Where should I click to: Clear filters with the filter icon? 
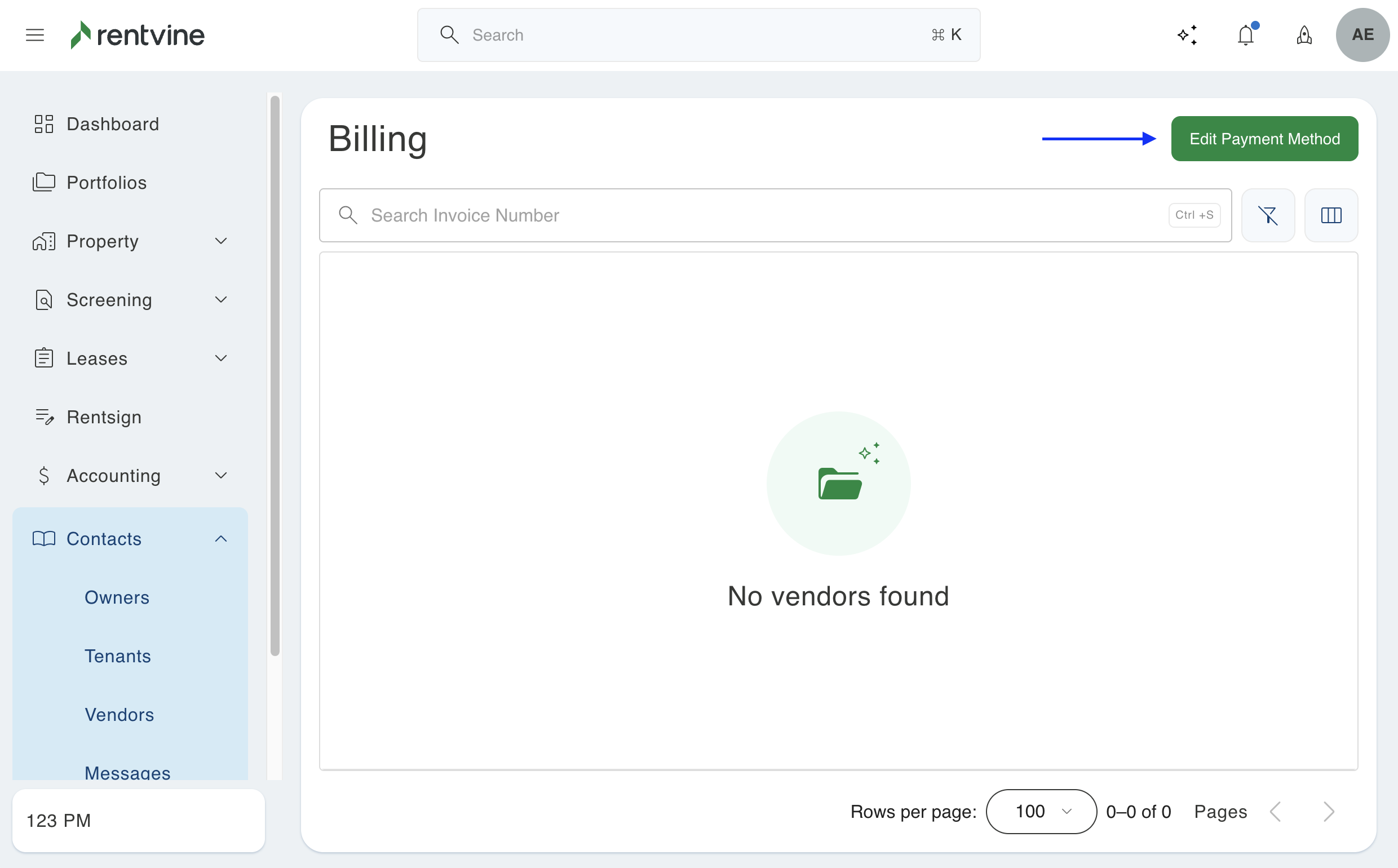coord(1268,215)
